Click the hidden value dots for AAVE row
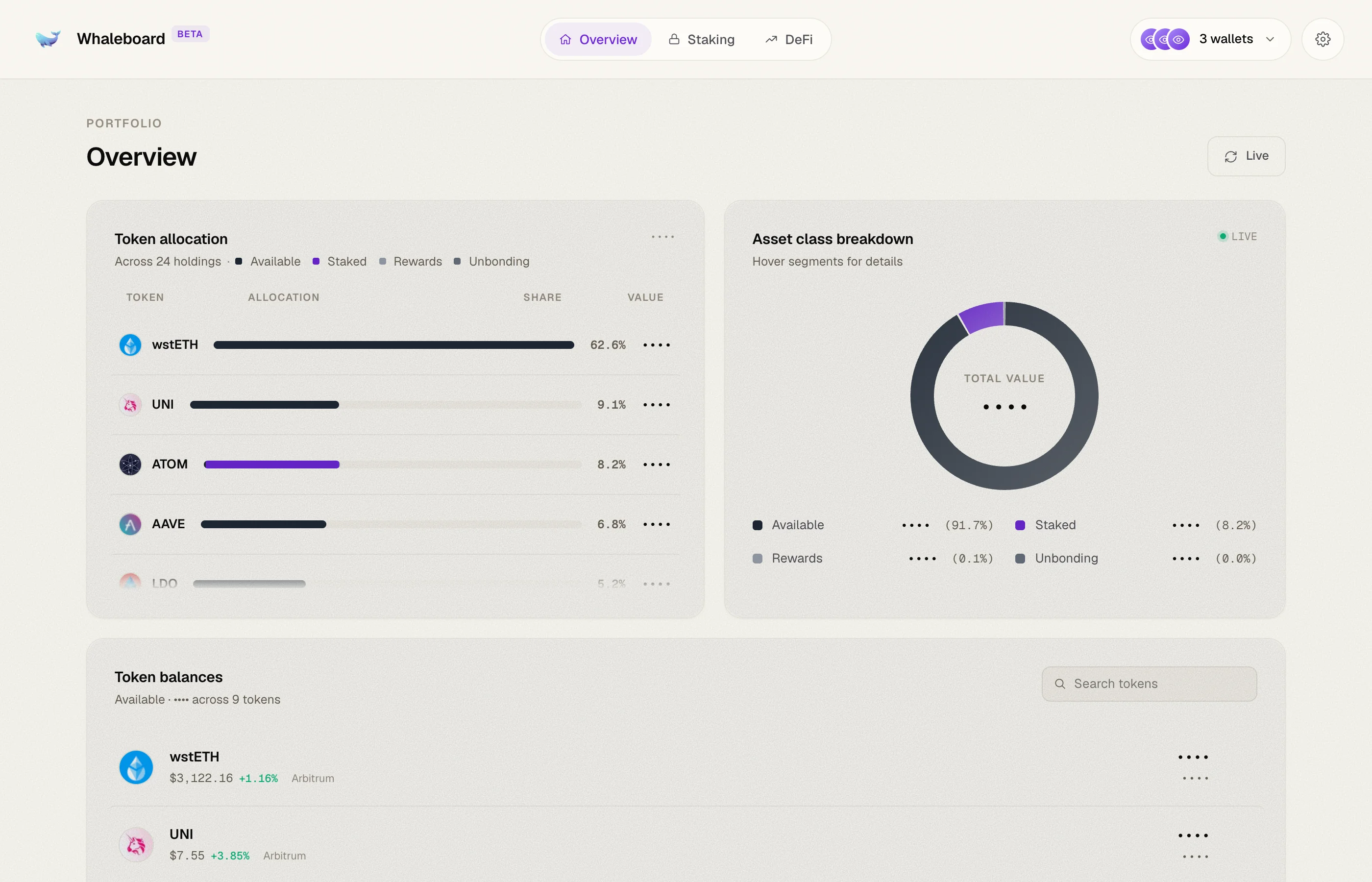This screenshot has width=1372, height=882. 656,524
